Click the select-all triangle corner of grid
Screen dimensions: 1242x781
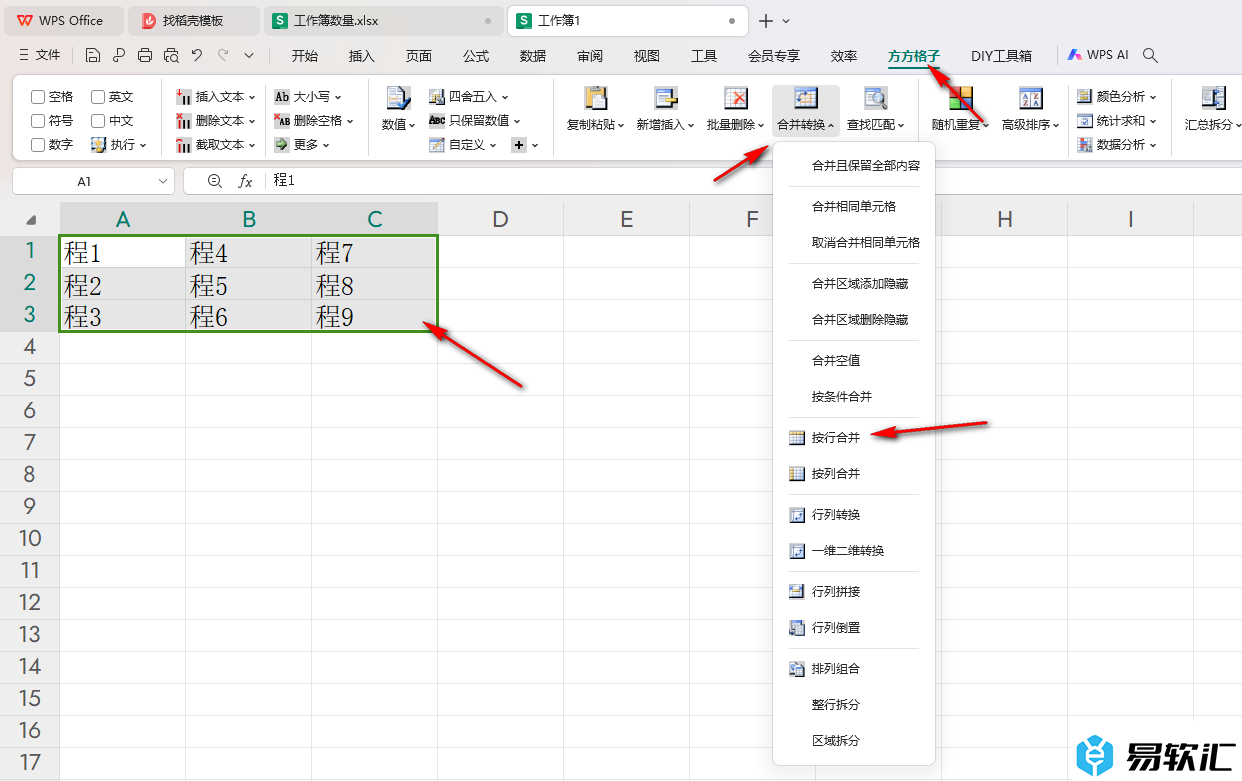(31, 220)
